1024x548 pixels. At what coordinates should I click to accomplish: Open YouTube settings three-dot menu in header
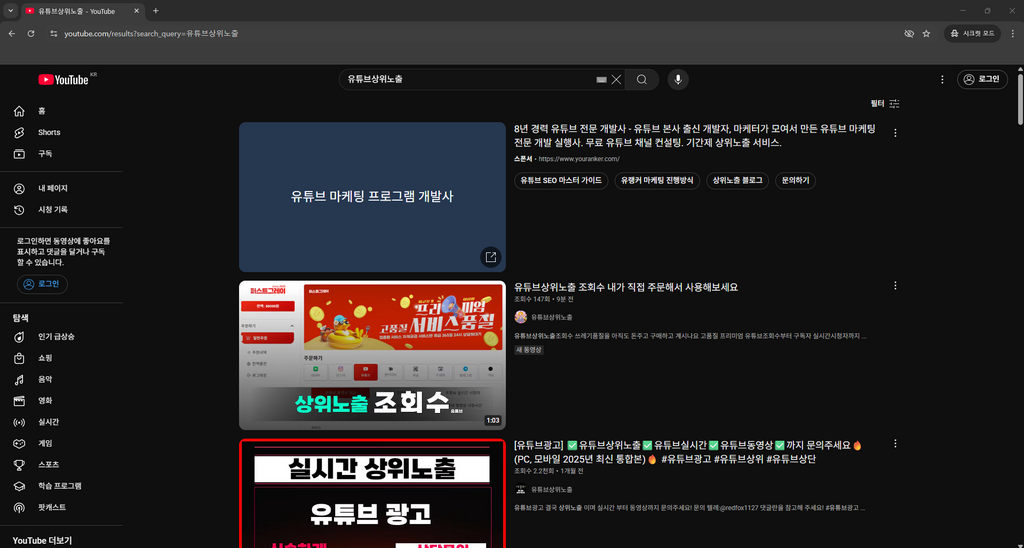point(942,80)
